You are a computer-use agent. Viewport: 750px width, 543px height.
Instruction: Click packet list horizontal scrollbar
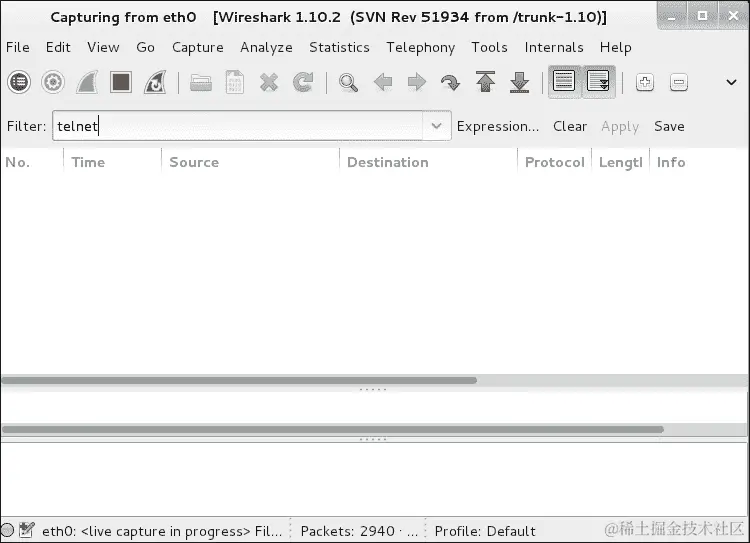pyautogui.click(x=239, y=380)
